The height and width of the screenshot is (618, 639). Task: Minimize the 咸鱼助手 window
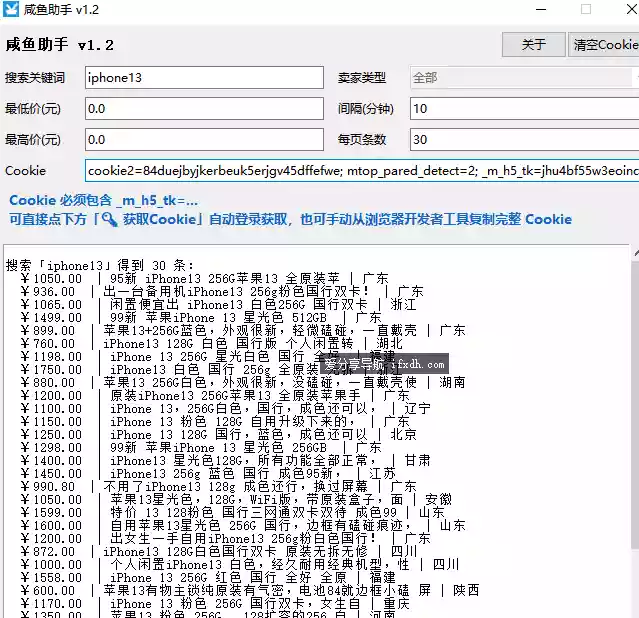coord(541,9)
